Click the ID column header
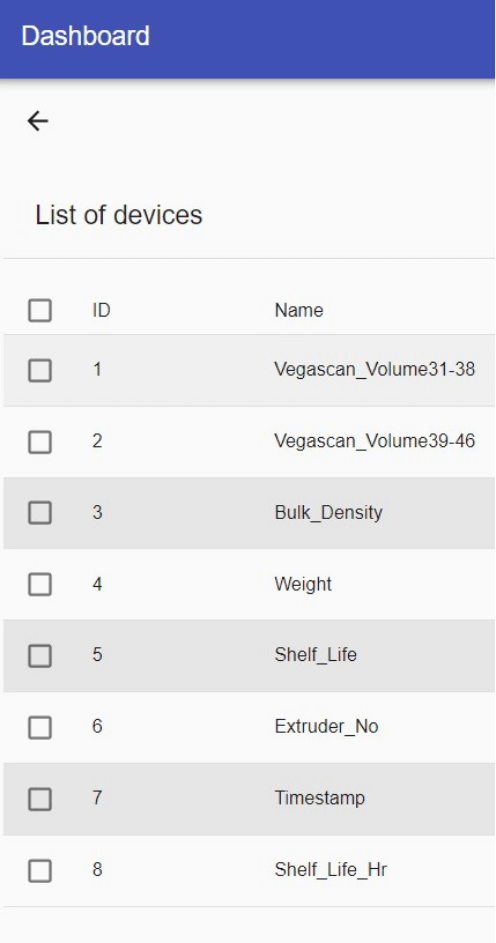This screenshot has width=496, height=943. click(x=101, y=311)
